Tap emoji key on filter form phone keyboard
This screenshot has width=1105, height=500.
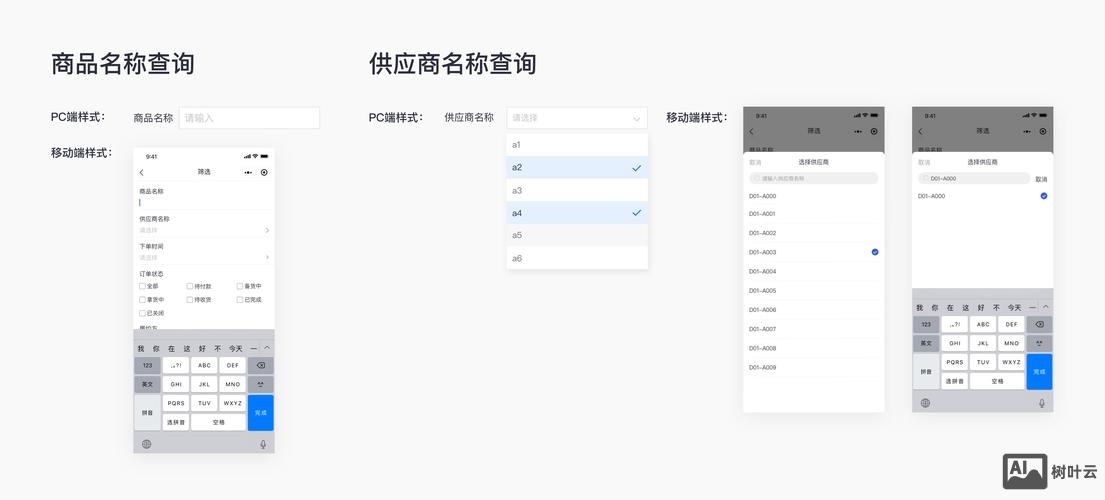pos(261,385)
